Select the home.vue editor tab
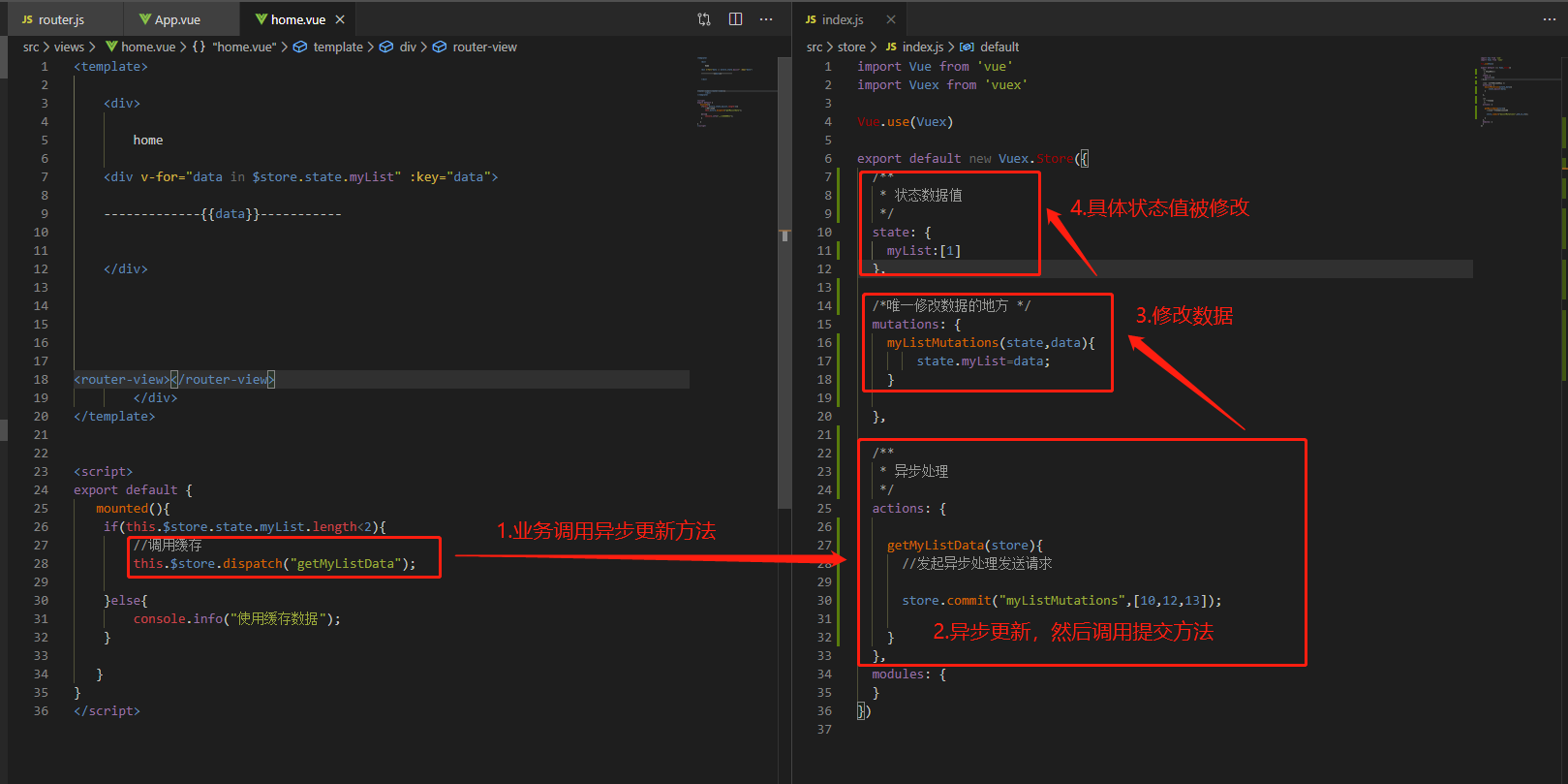The width and height of the screenshot is (1568, 784). [298, 19]
